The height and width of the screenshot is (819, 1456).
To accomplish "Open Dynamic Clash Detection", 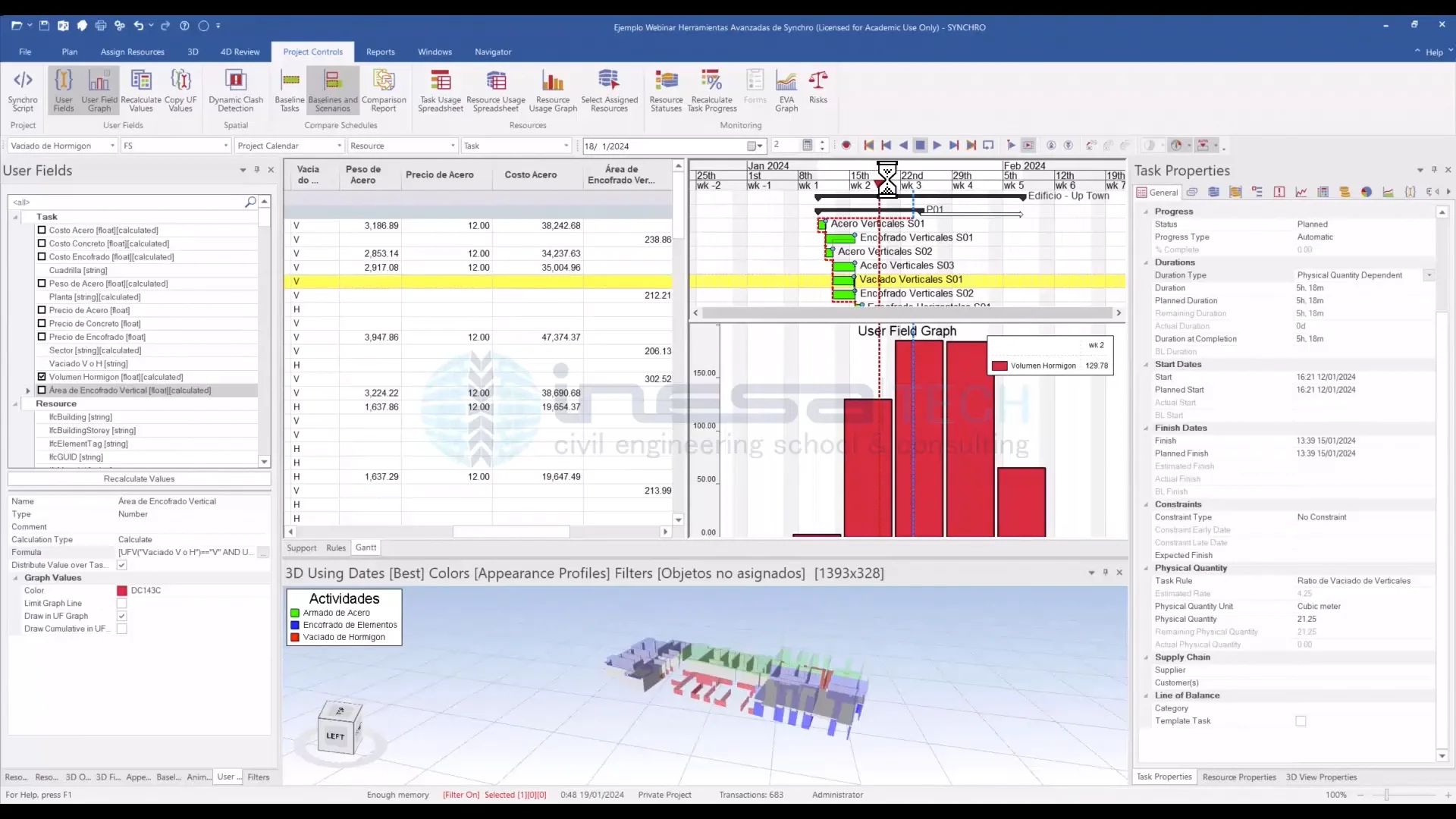I will click(x=235, y=89).
